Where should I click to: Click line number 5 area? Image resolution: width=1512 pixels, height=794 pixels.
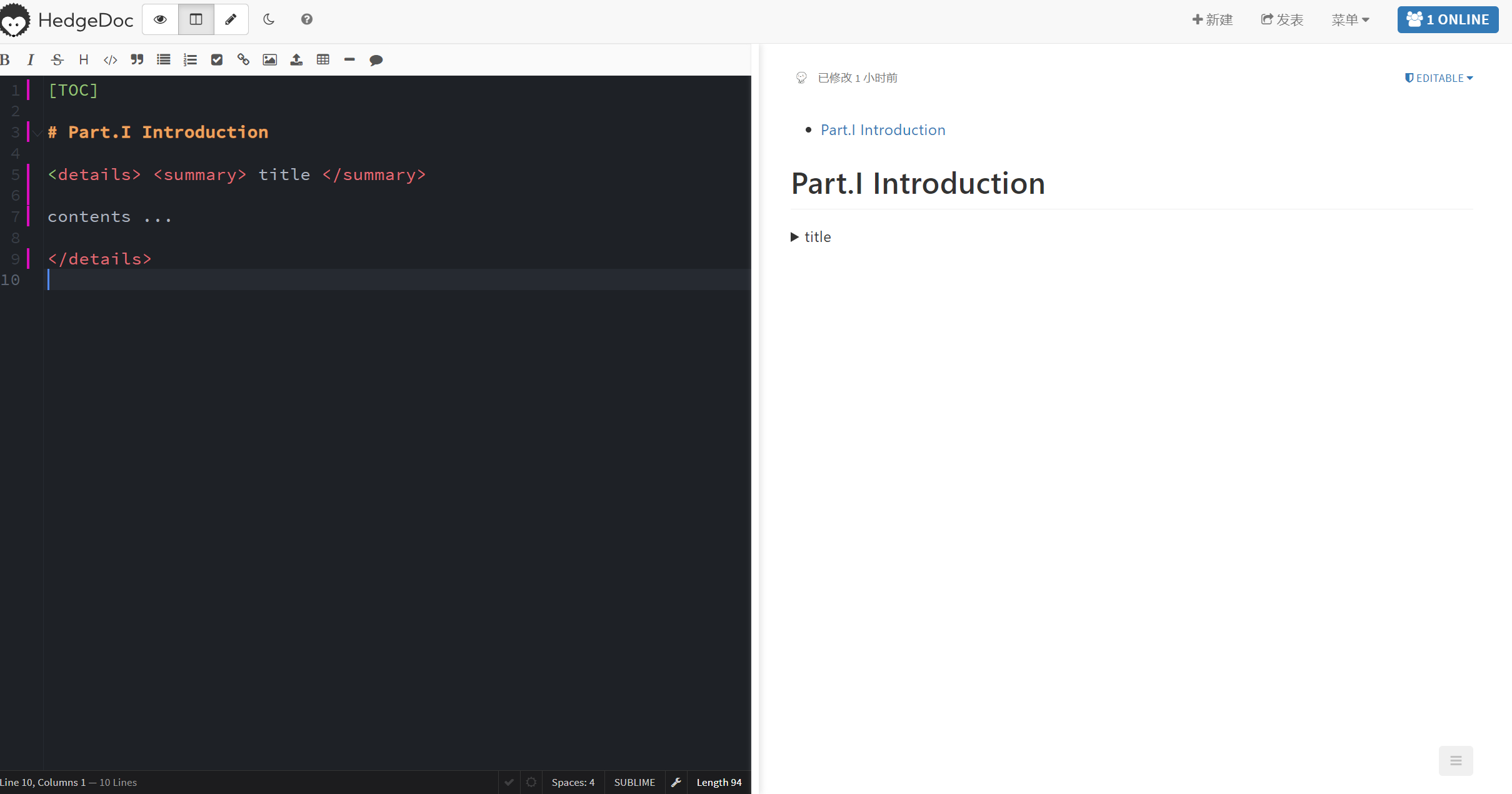point(15,175)
